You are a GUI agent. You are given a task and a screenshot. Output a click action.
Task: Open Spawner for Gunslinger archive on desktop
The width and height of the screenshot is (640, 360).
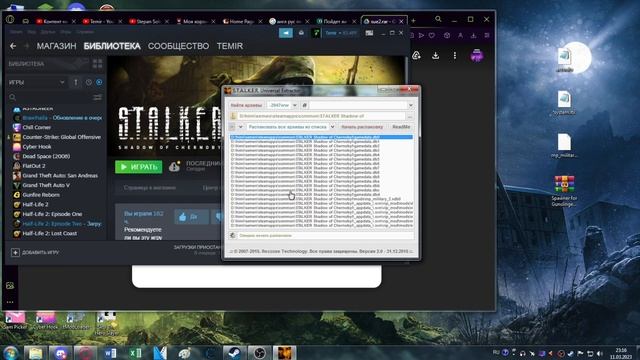coord(564,191)
